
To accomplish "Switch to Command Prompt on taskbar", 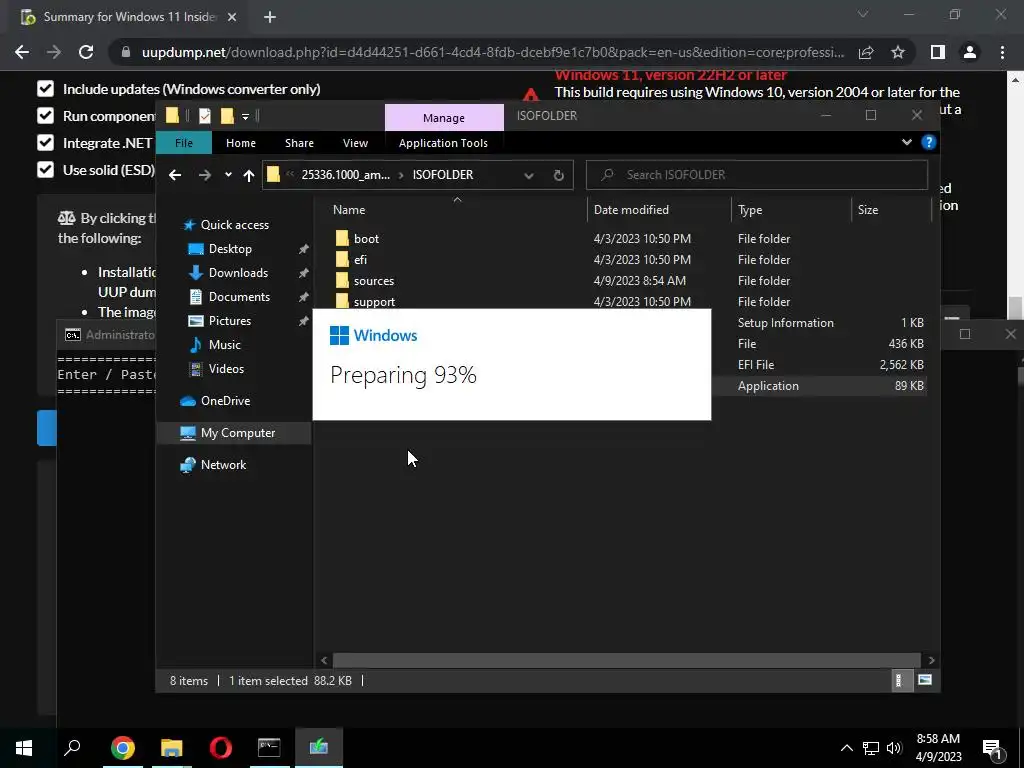I will [x=269, y=748].
